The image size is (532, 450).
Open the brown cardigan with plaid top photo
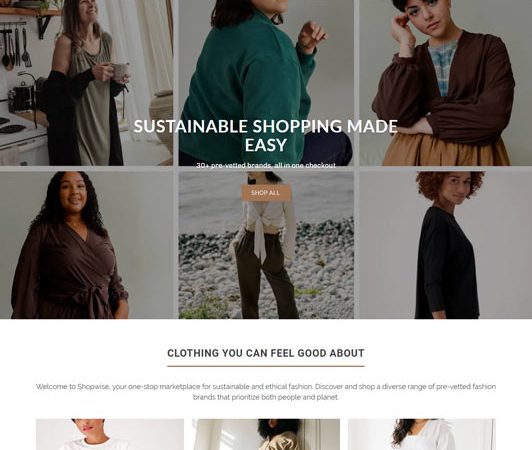click(445, 83)
